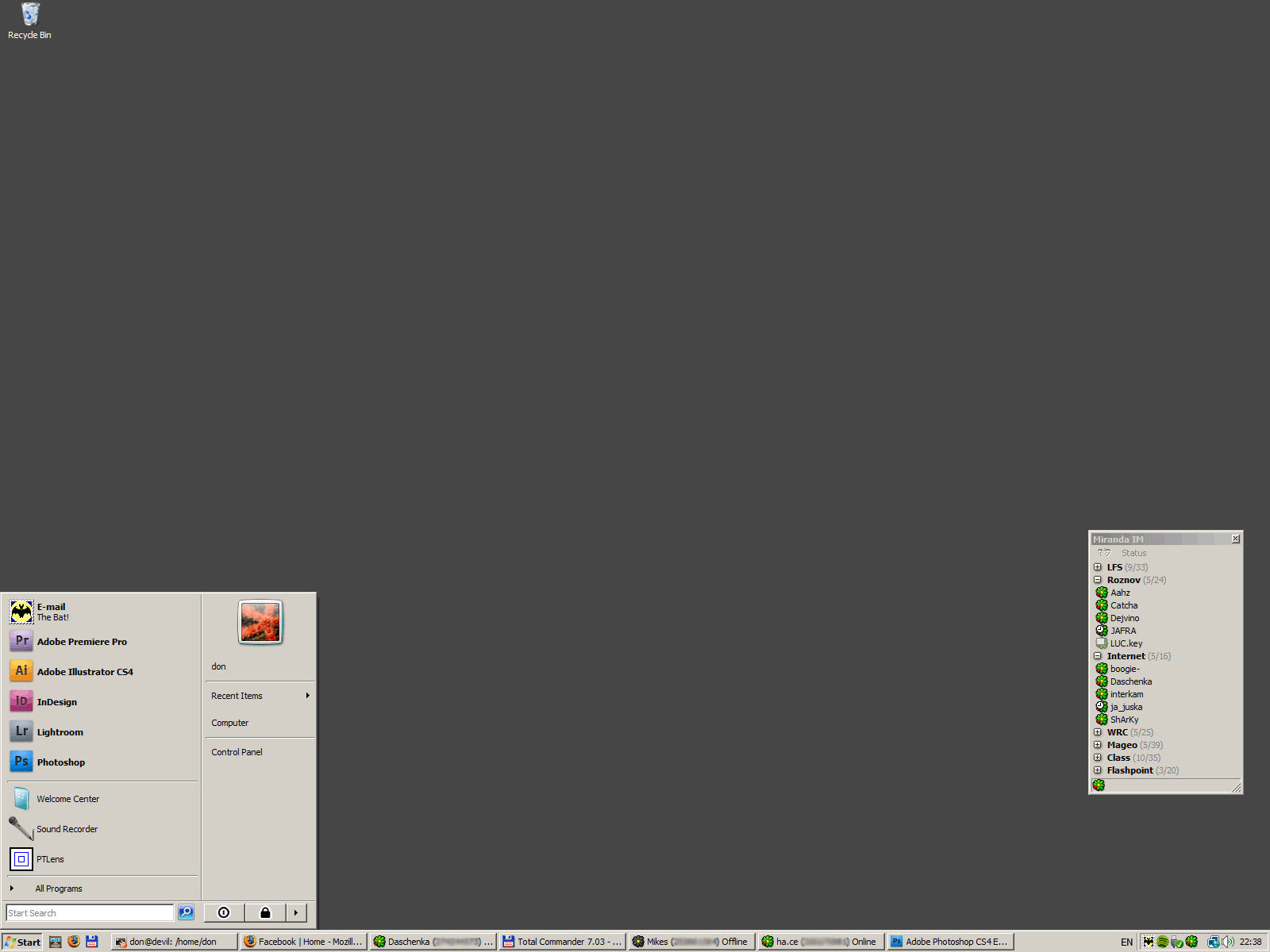
Task: Open Sound Recorder microphone icon
Action: 21,828
